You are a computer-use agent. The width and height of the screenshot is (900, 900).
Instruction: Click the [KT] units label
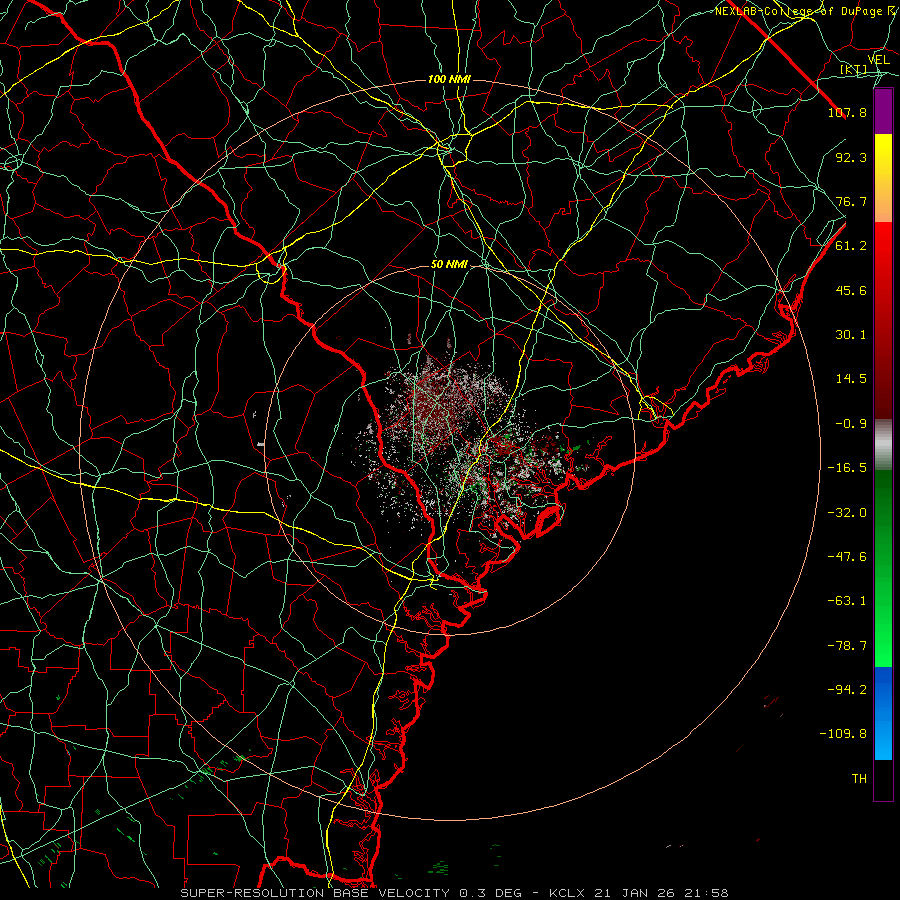[x=854, y=70]
